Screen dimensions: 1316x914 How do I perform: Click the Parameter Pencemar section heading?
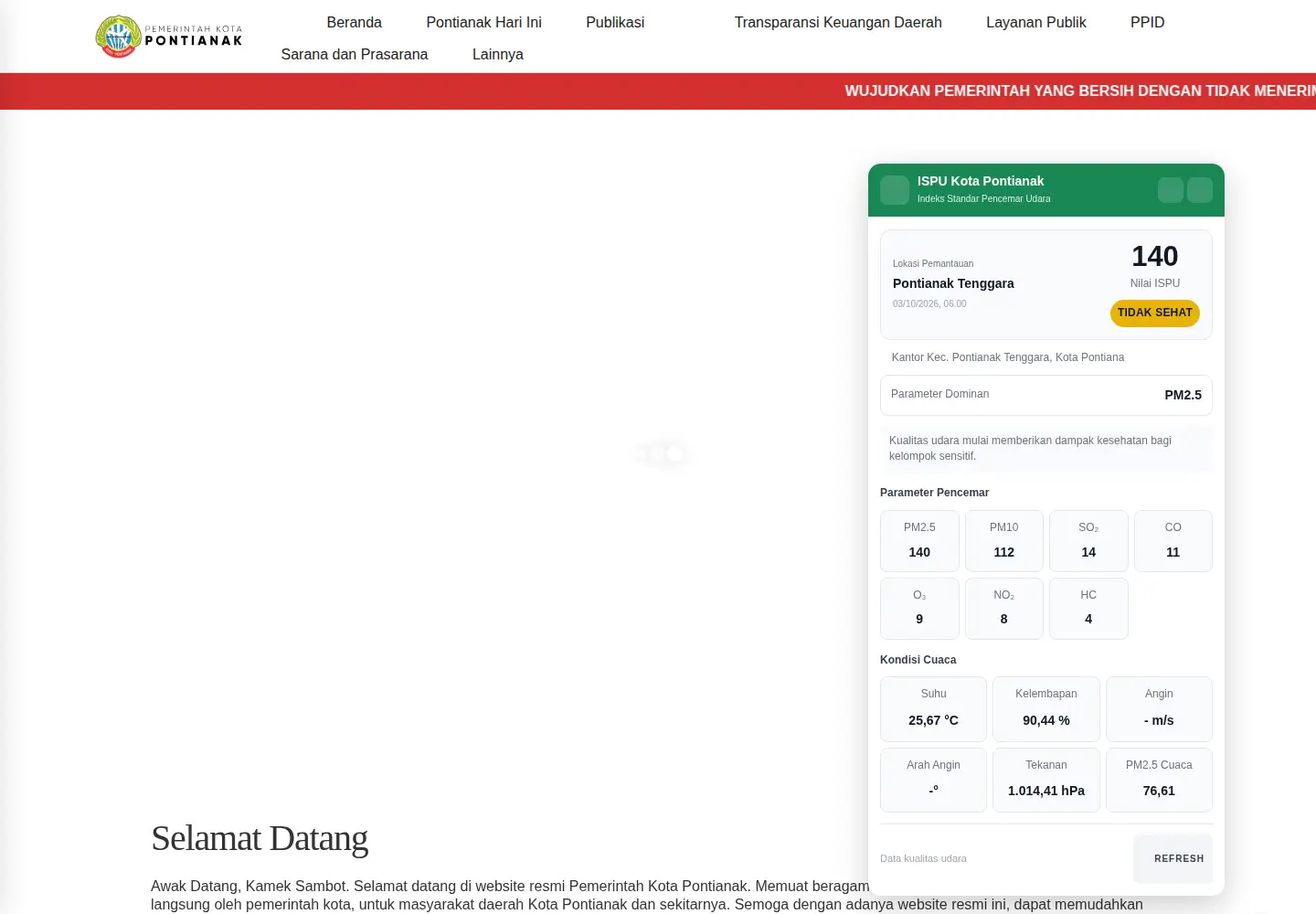[934, 493]
